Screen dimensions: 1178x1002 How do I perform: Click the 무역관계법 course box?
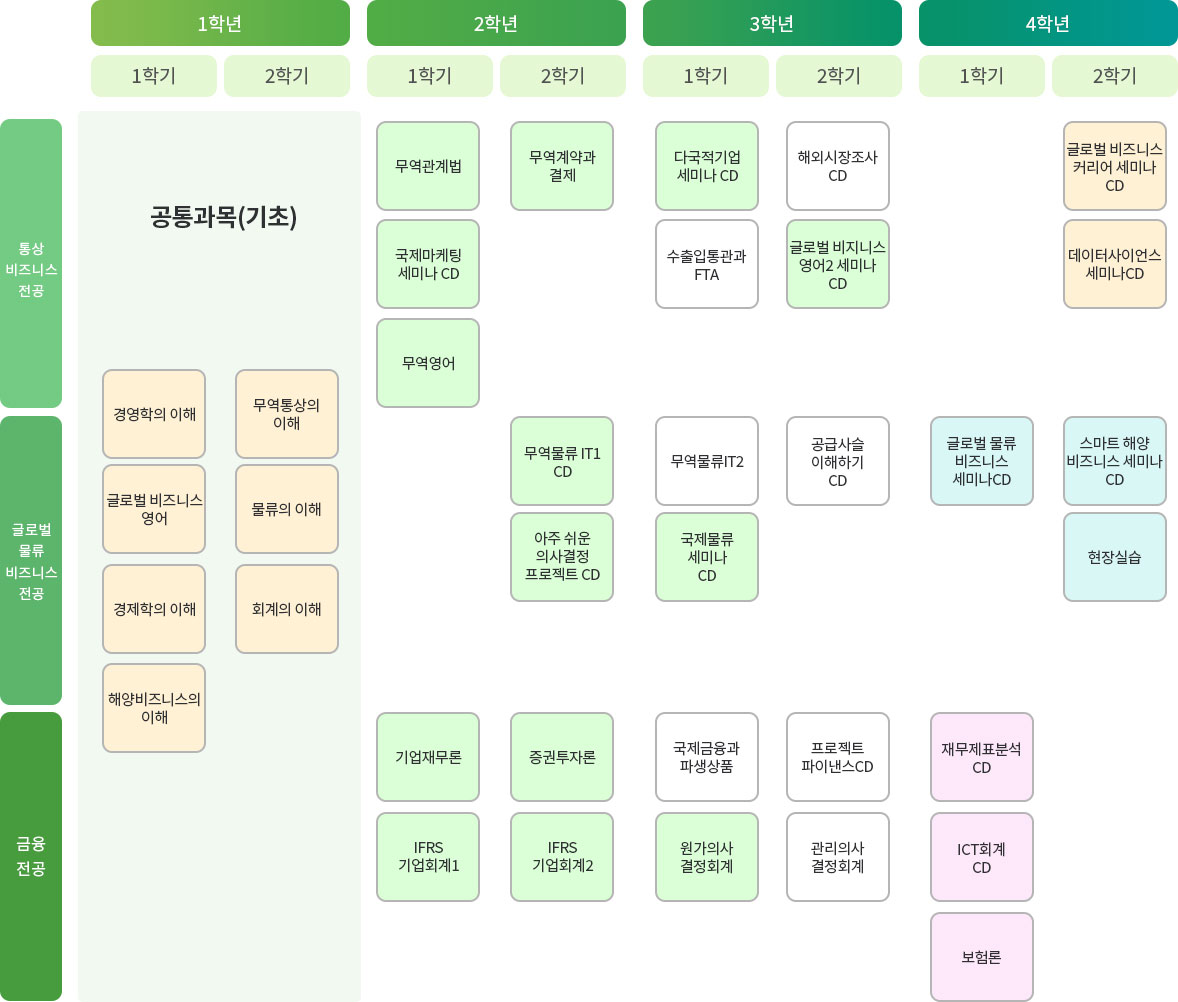(428, 166)
